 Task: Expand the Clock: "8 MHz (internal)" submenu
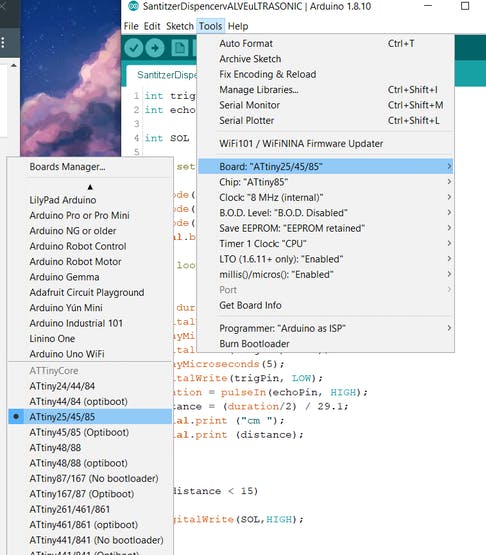click(325, 197)
